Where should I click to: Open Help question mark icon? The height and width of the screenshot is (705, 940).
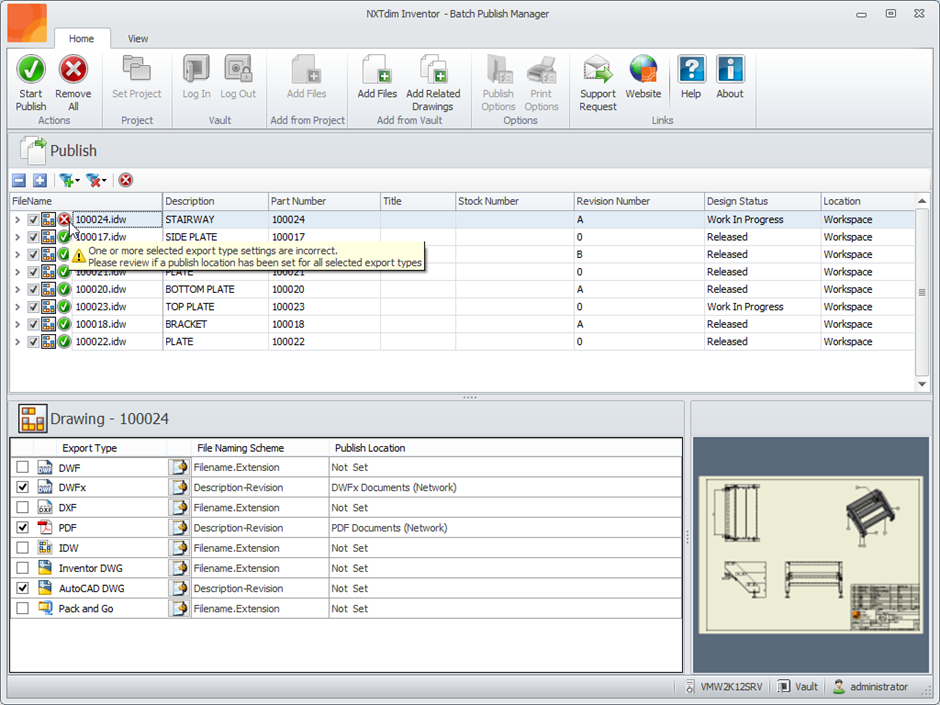[x=691, y=70]
